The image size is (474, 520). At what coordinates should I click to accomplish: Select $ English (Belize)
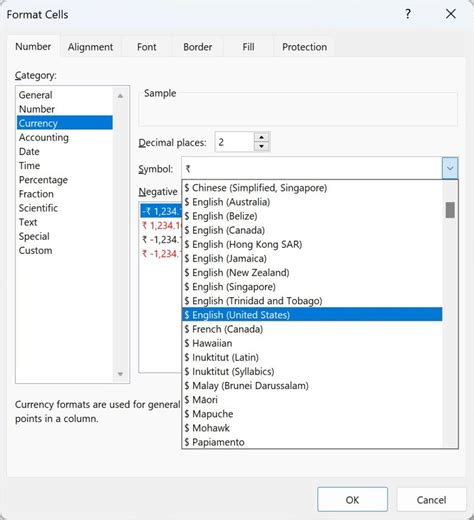coord(312,216)
